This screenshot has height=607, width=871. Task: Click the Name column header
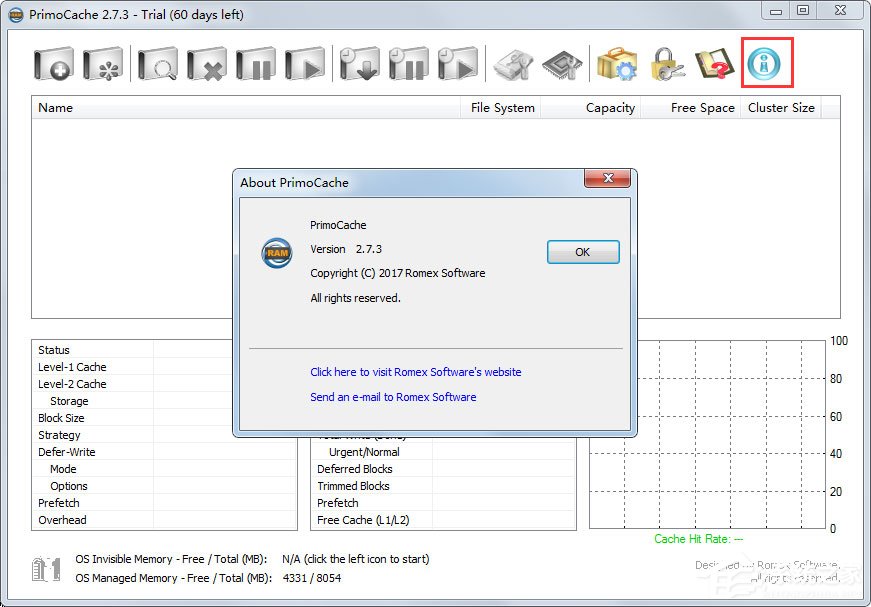(x=56, y=108)
